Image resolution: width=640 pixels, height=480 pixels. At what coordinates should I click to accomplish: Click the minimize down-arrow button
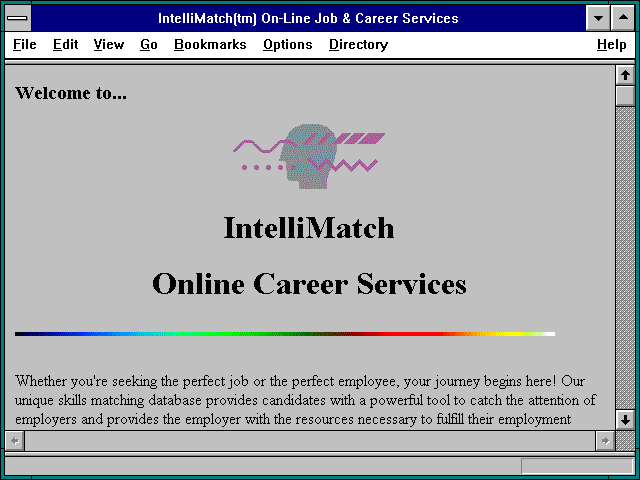[x=598, y=18]
